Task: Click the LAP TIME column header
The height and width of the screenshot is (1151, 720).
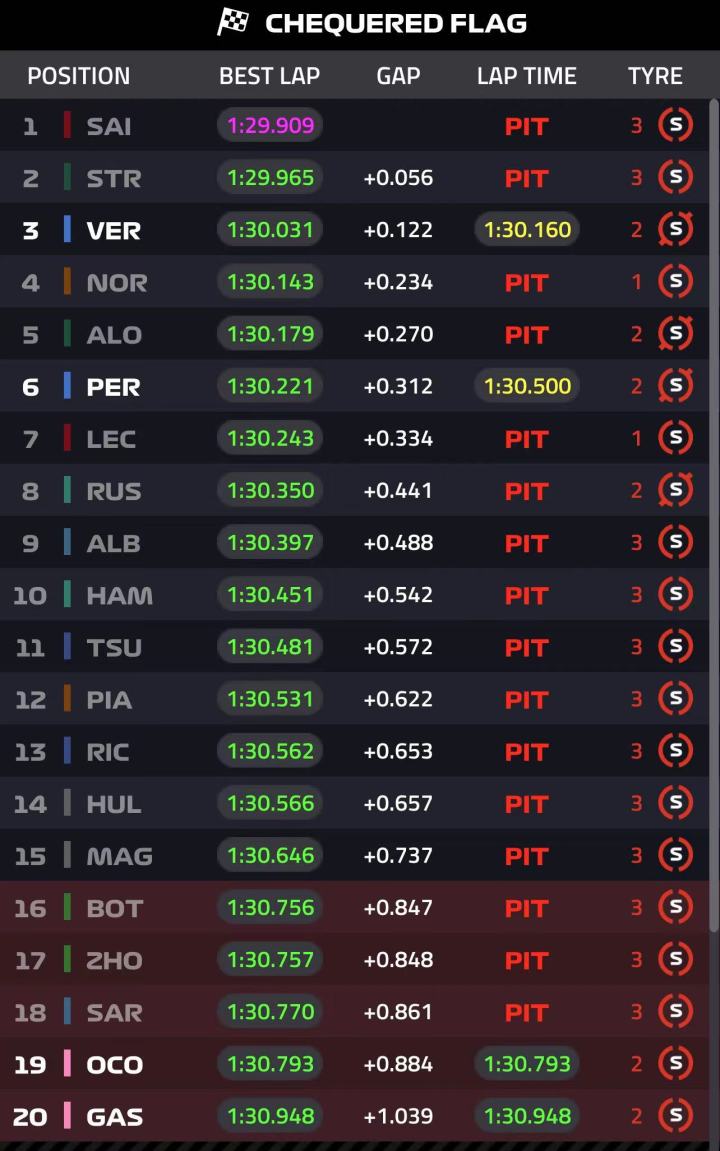Action: point(527,76)
